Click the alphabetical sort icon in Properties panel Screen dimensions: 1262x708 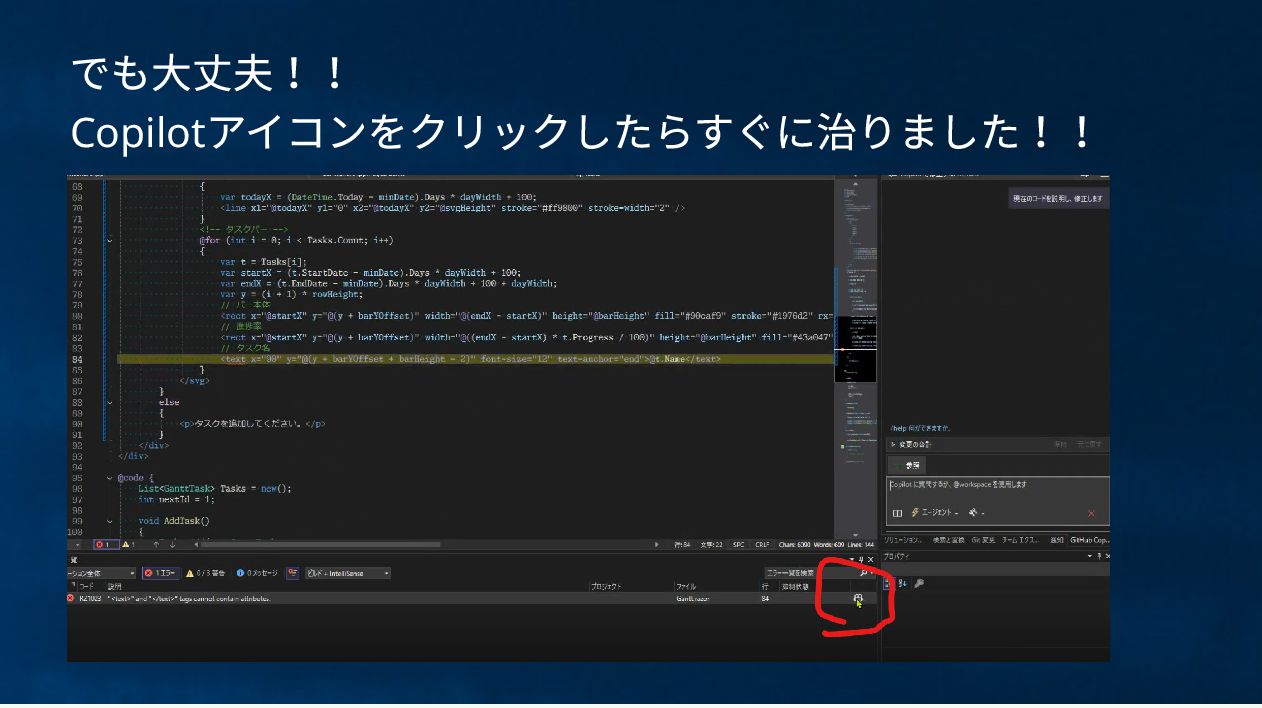[x=902, y=583]
